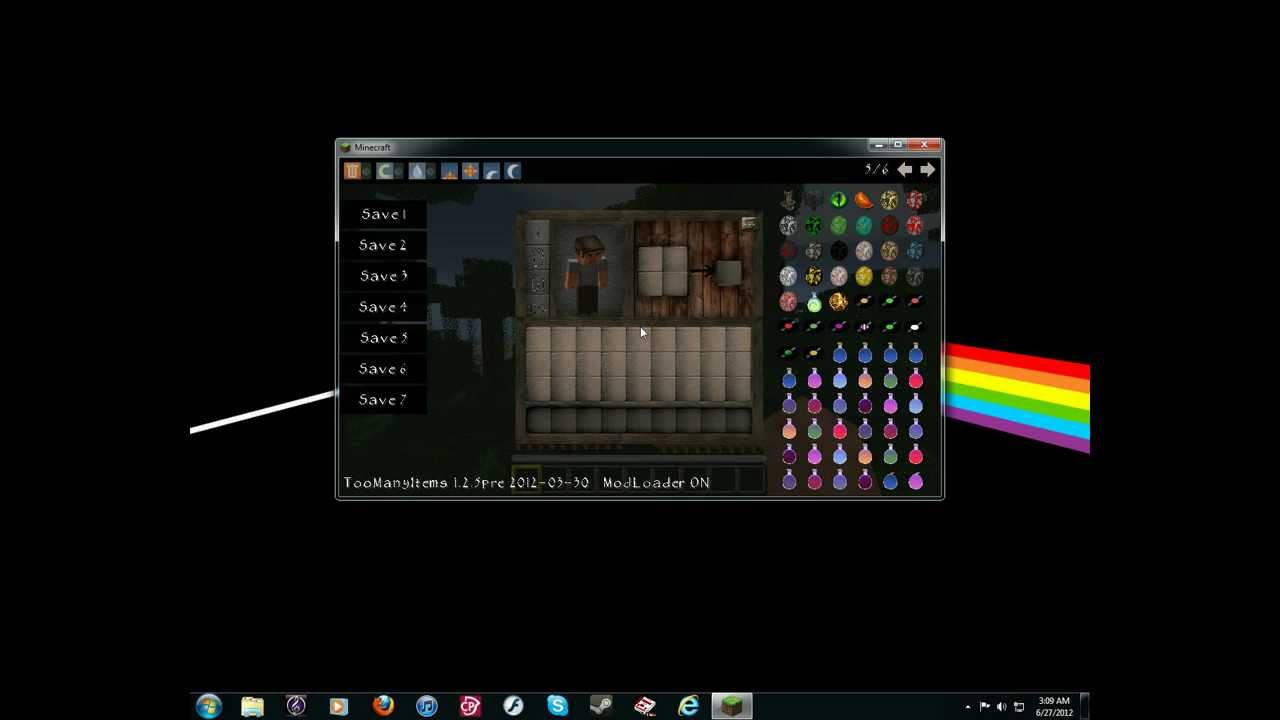Toggle creative mode with the C icon
1280x720 pixels.
(384, 171)
